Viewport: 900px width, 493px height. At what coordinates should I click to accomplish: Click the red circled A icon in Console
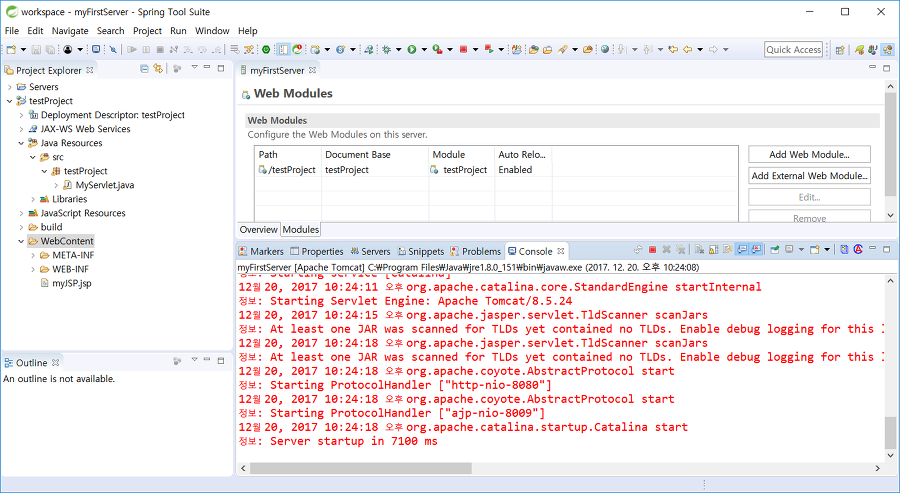pyautogui.click(x=859, y=250)
